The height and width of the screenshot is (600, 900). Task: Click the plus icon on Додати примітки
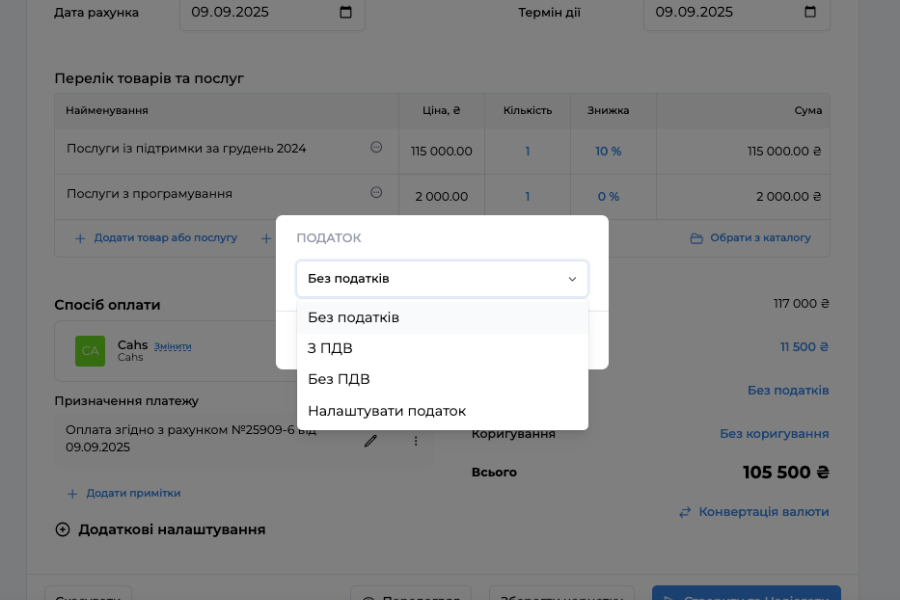(71, 493)
